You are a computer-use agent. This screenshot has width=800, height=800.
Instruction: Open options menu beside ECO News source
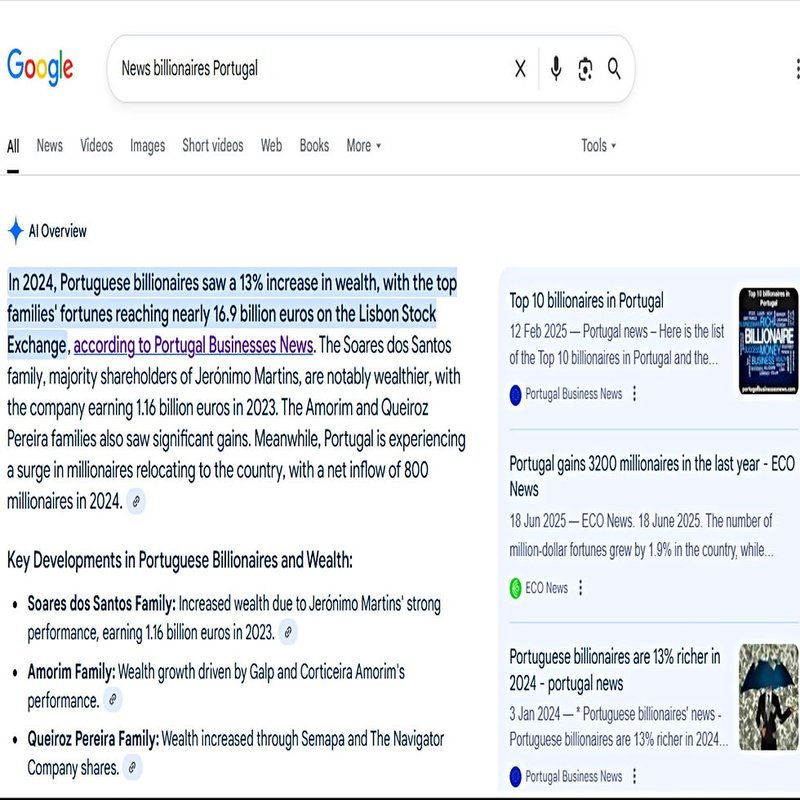[x=580, y=588]
